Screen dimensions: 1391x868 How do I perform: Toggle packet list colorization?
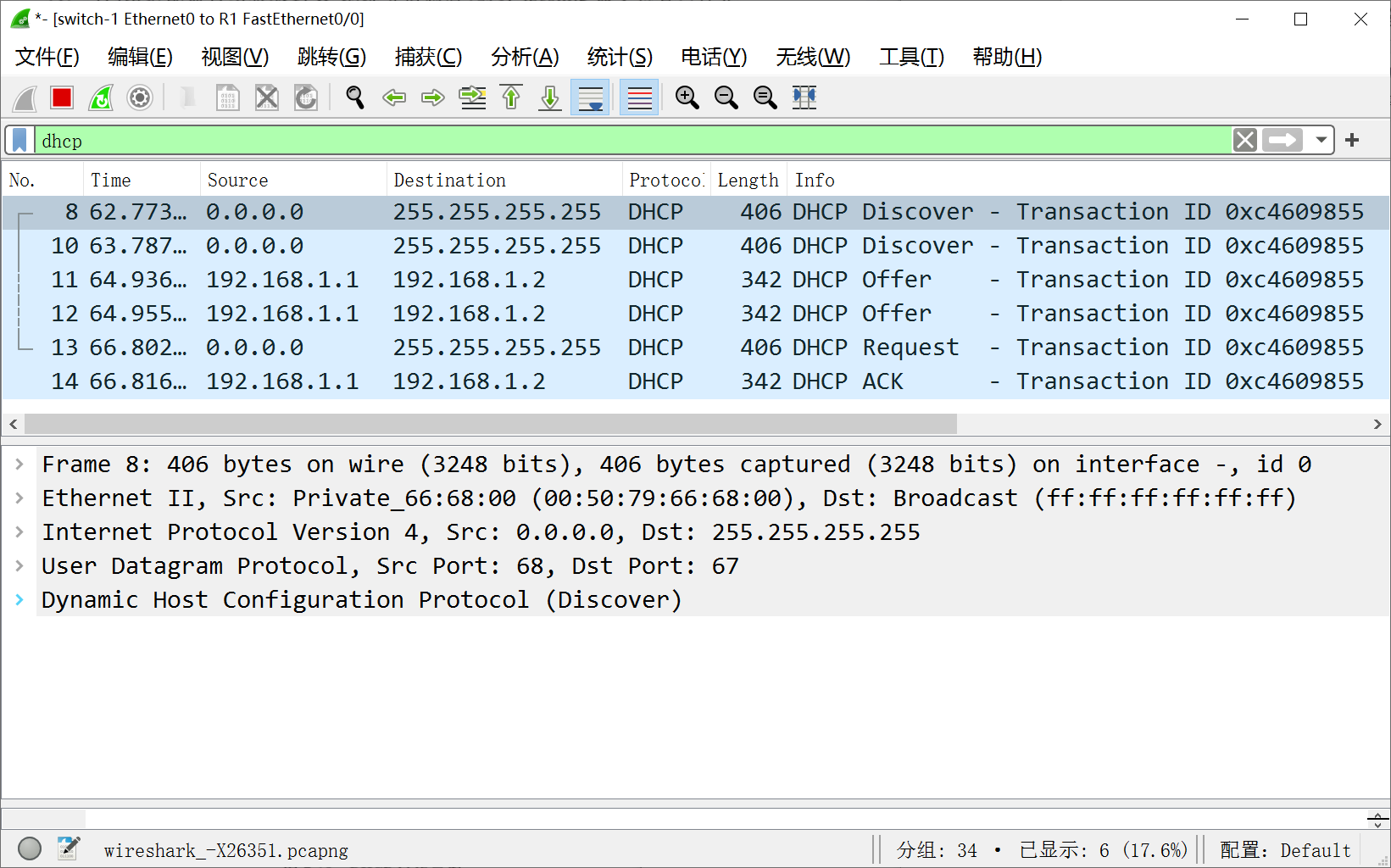639,97
